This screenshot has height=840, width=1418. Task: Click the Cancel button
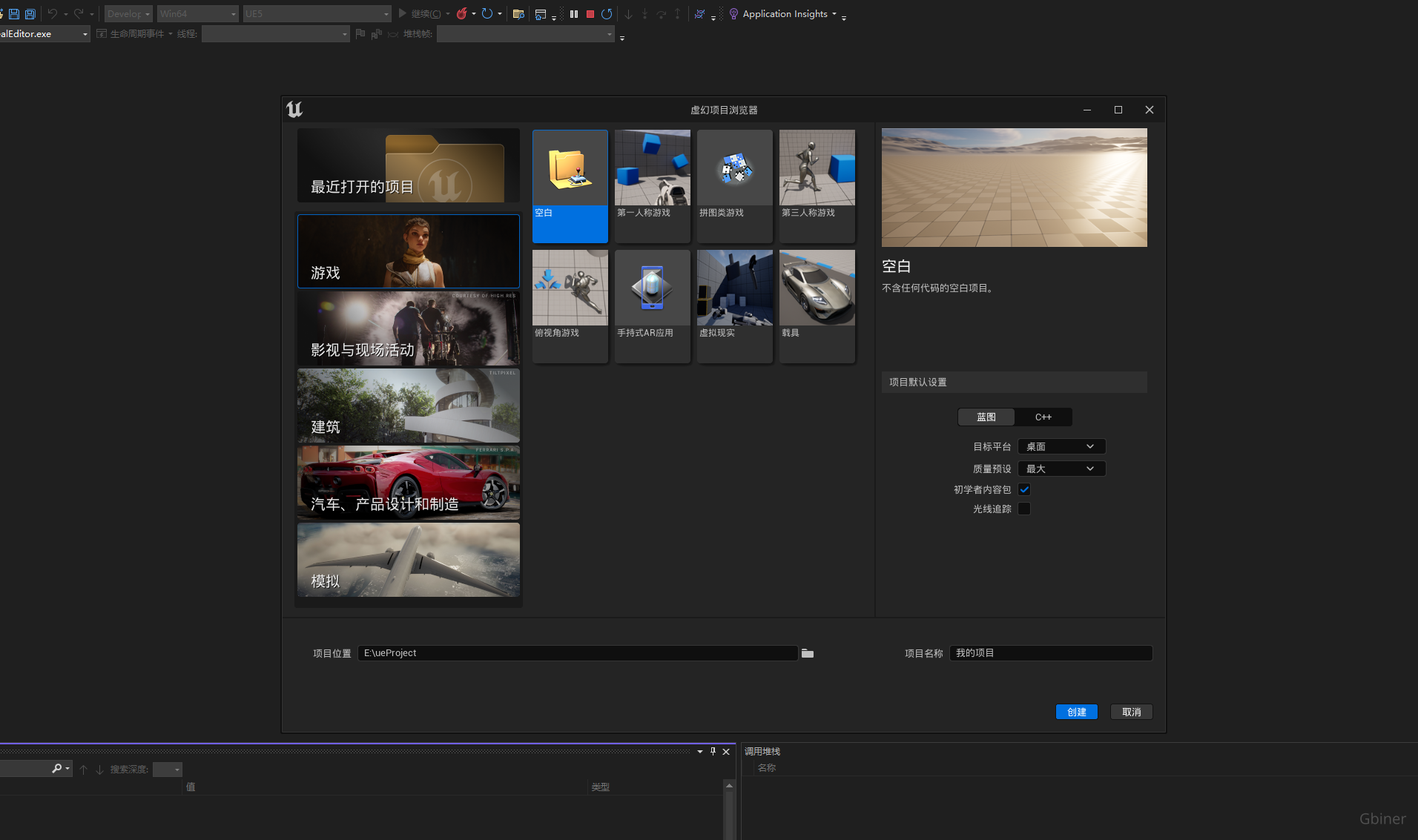coord(1131,712)
